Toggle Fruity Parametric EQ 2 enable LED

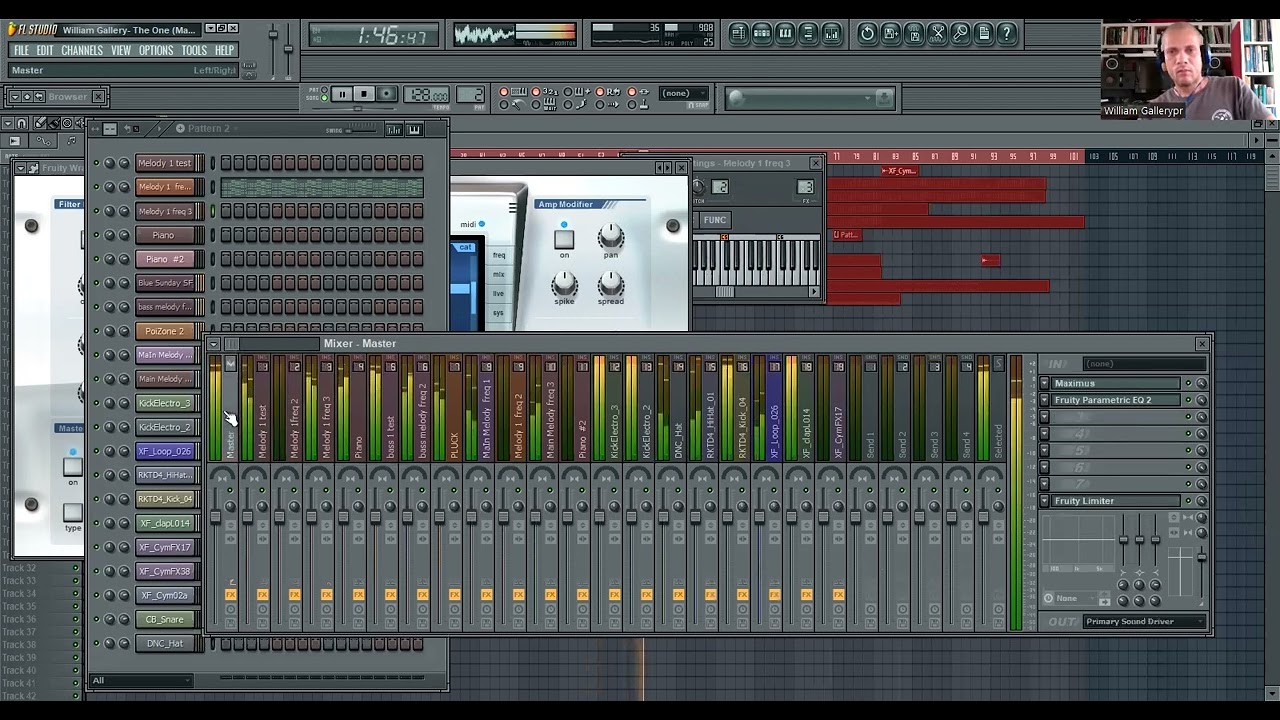[x=1188, y=400]
